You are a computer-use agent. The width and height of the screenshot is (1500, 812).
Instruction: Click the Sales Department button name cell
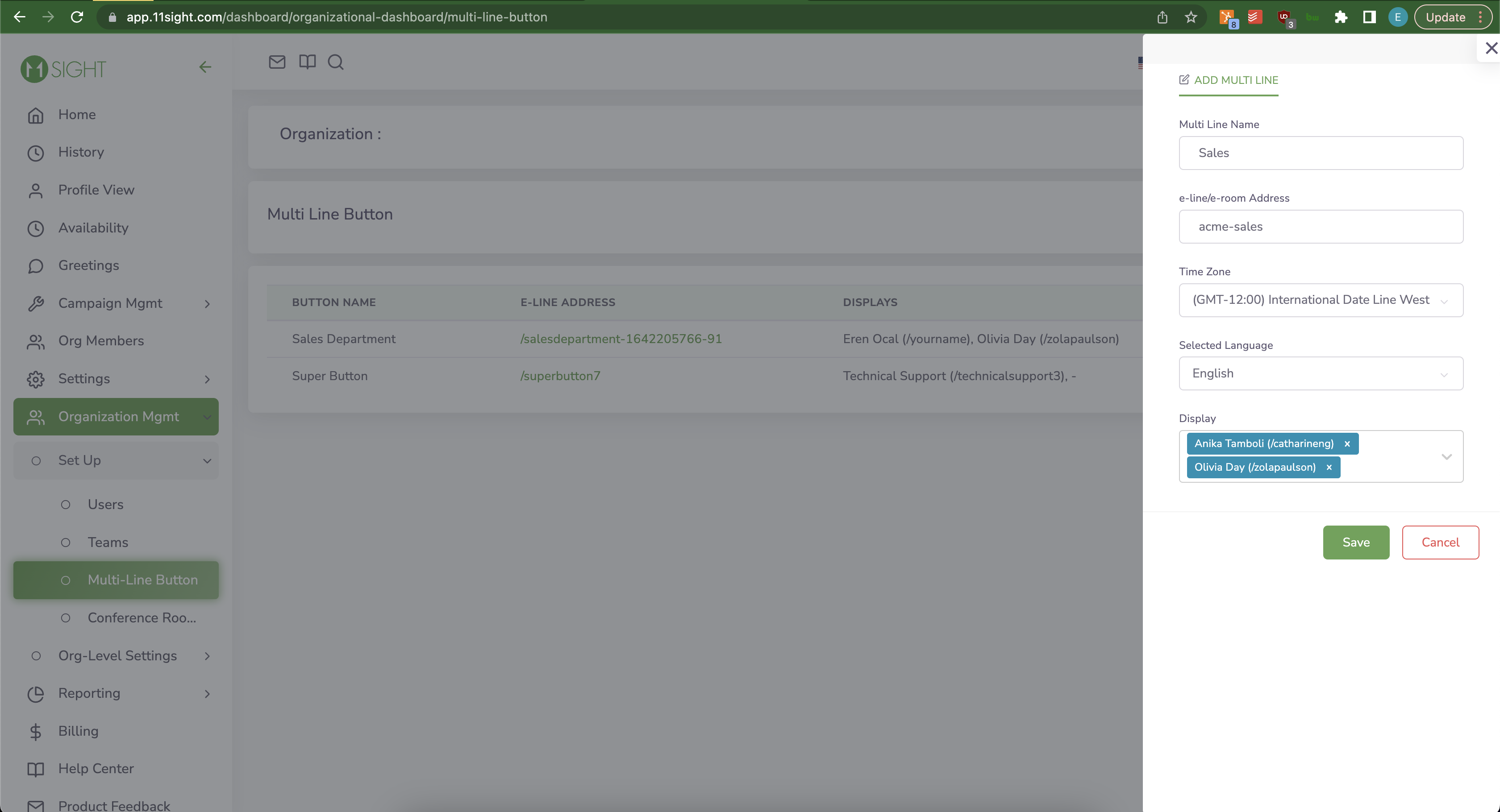344,339
